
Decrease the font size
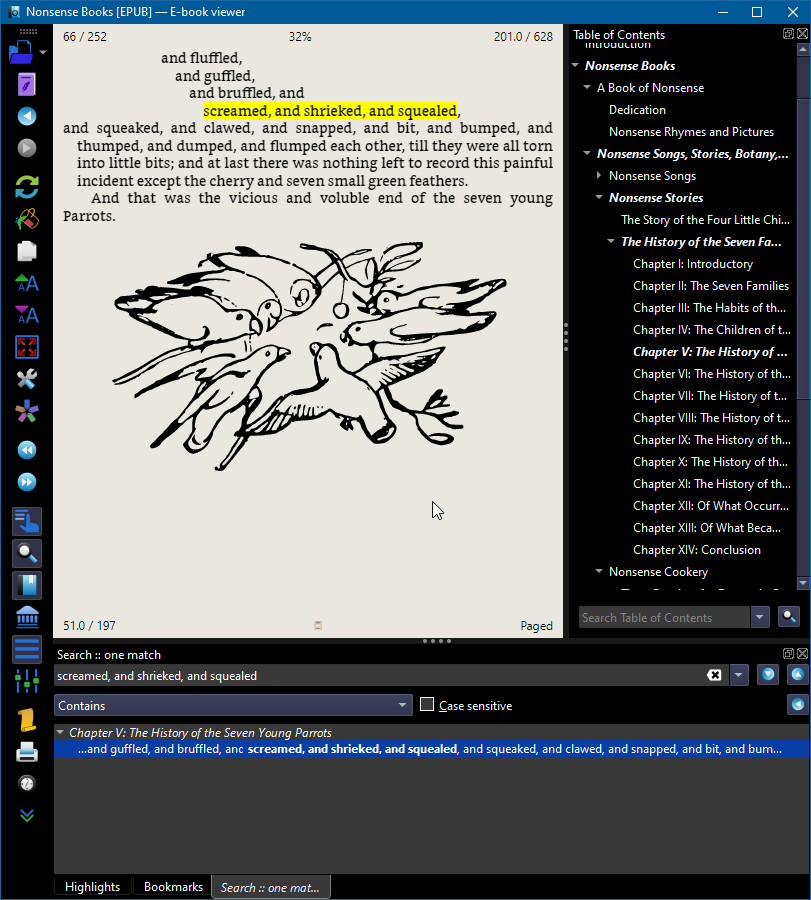(x=26, y=315)
